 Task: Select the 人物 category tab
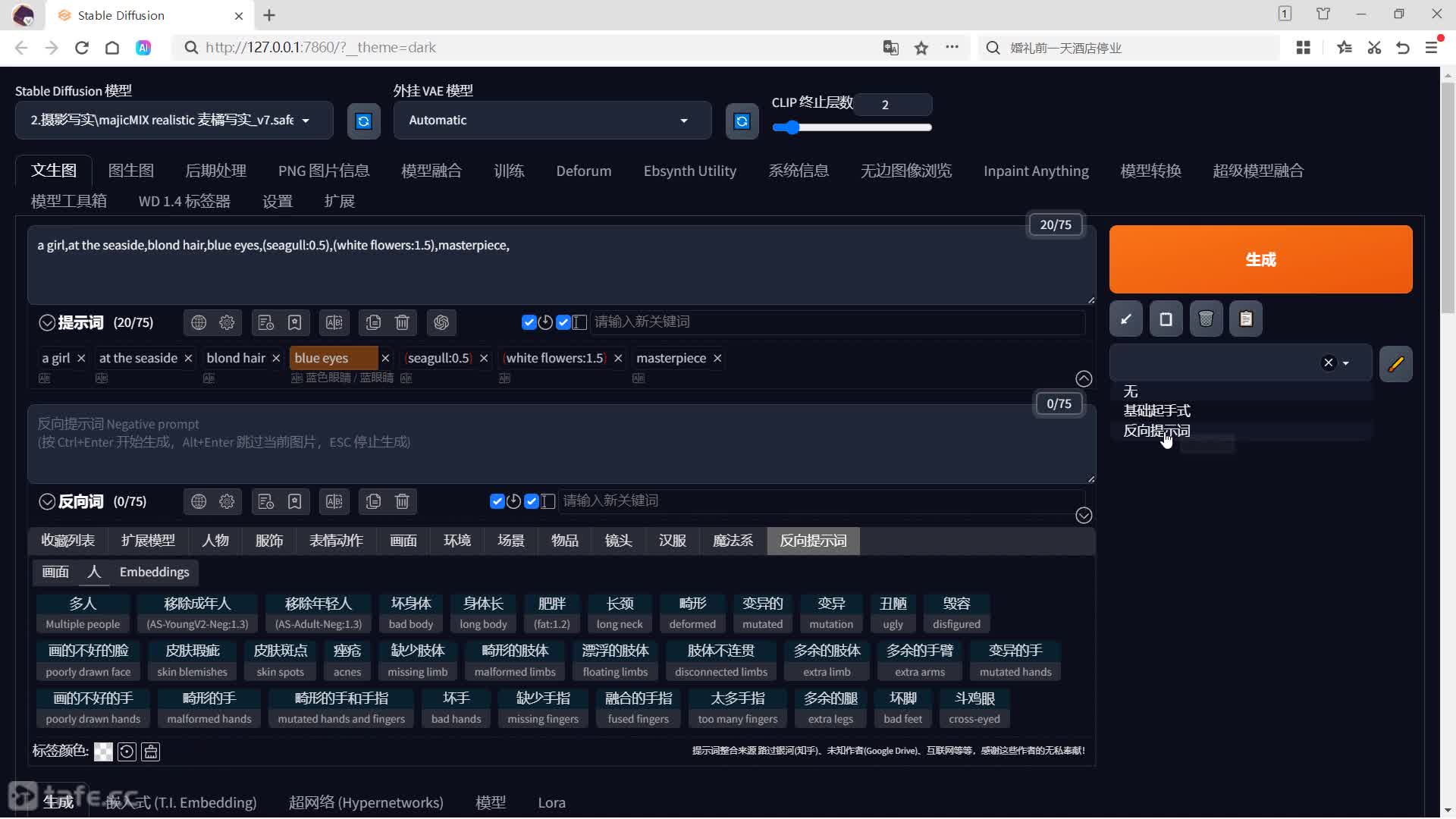click(x=215, y=541)
